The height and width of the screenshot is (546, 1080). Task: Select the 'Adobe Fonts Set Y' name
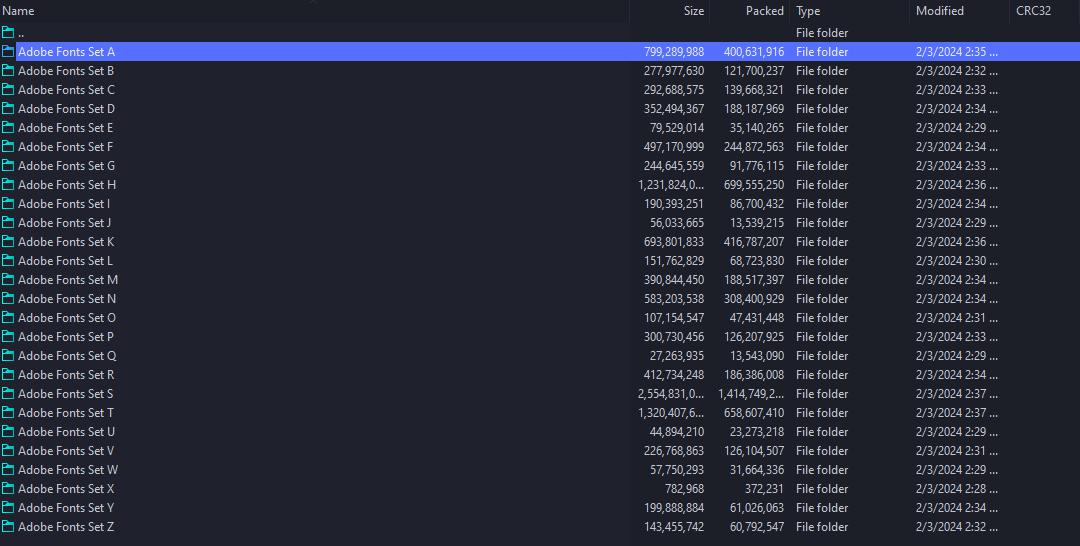click(x=66, y=507)
